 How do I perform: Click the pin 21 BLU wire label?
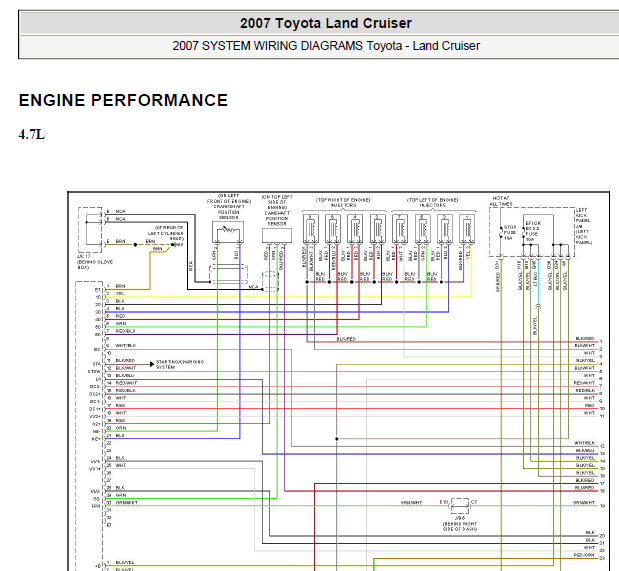[120, 436]
